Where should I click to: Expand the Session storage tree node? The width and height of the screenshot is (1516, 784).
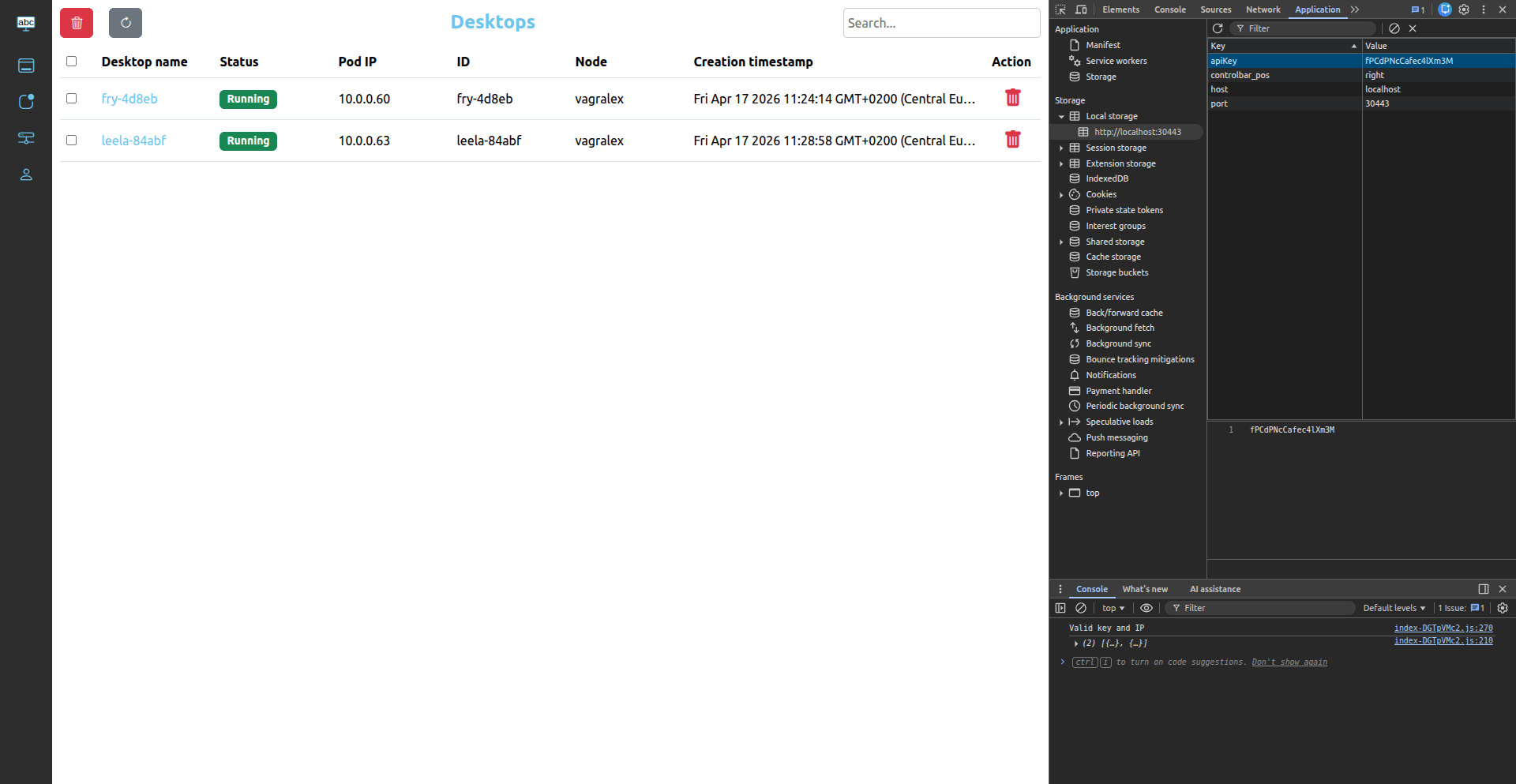pyautogui.click(x=1061, y=148)
